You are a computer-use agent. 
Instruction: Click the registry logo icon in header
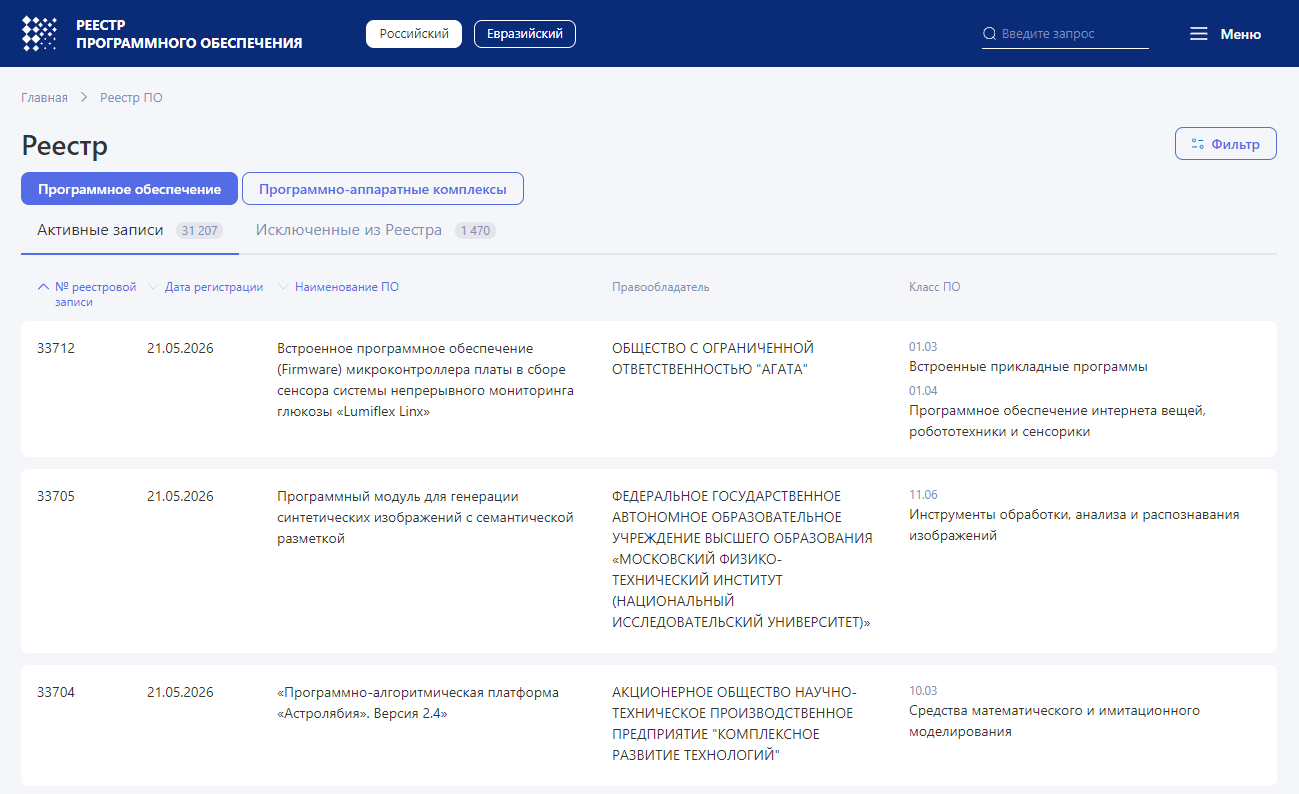click(39, 34)
